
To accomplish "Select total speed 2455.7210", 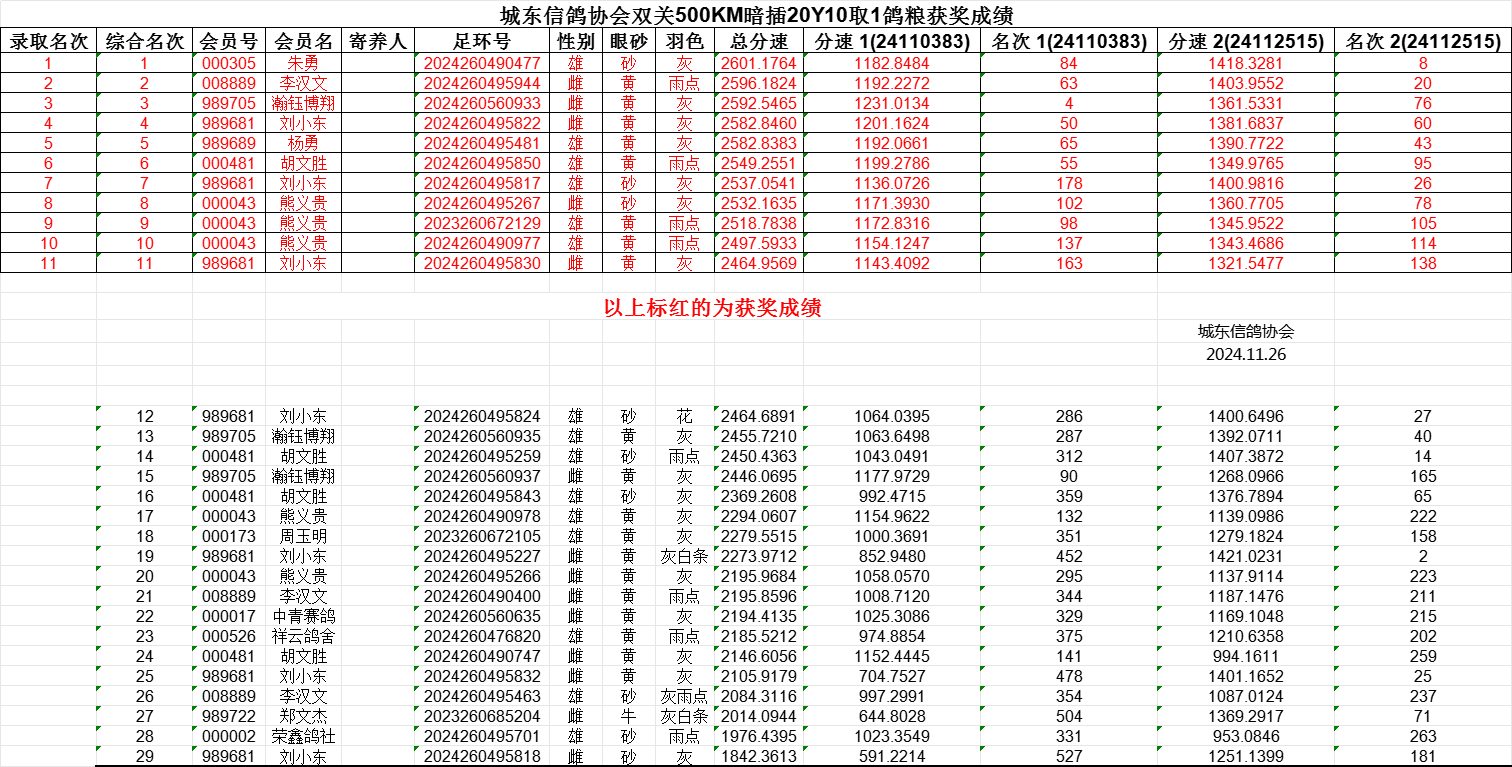I will [x=759, y=436].
